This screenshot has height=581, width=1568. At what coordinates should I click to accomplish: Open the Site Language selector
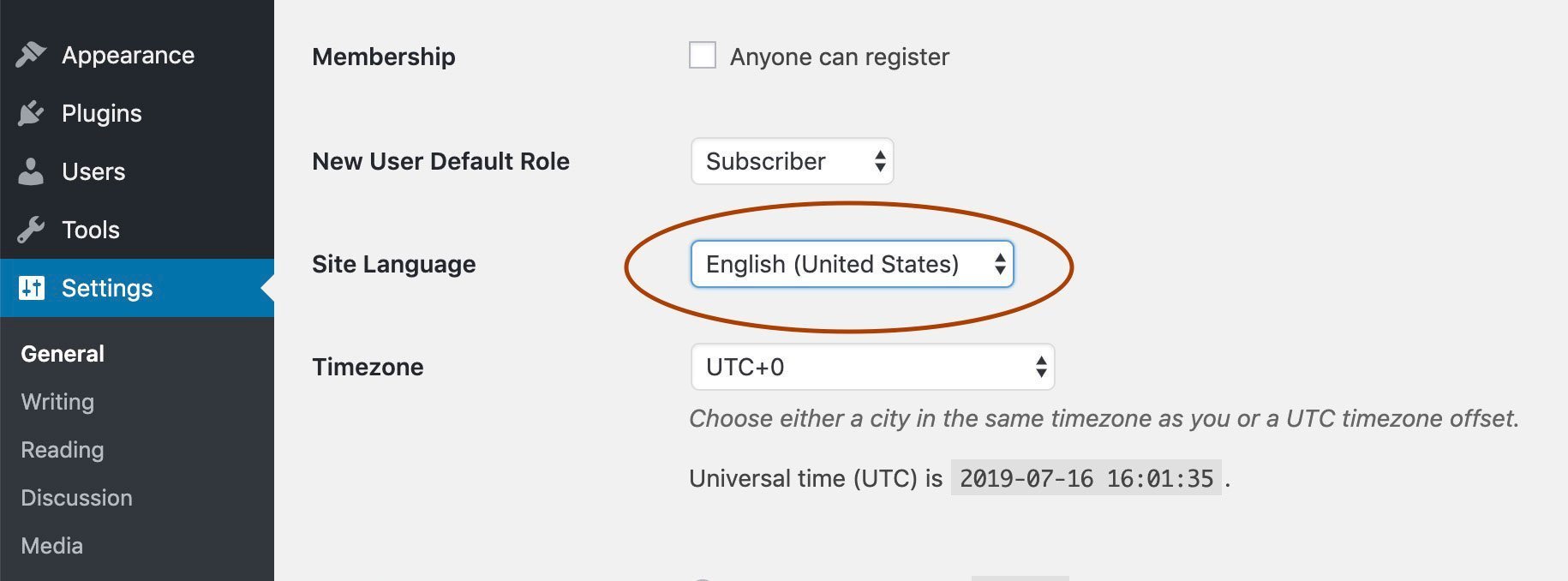pyautogui.click(x=851, y=264)
